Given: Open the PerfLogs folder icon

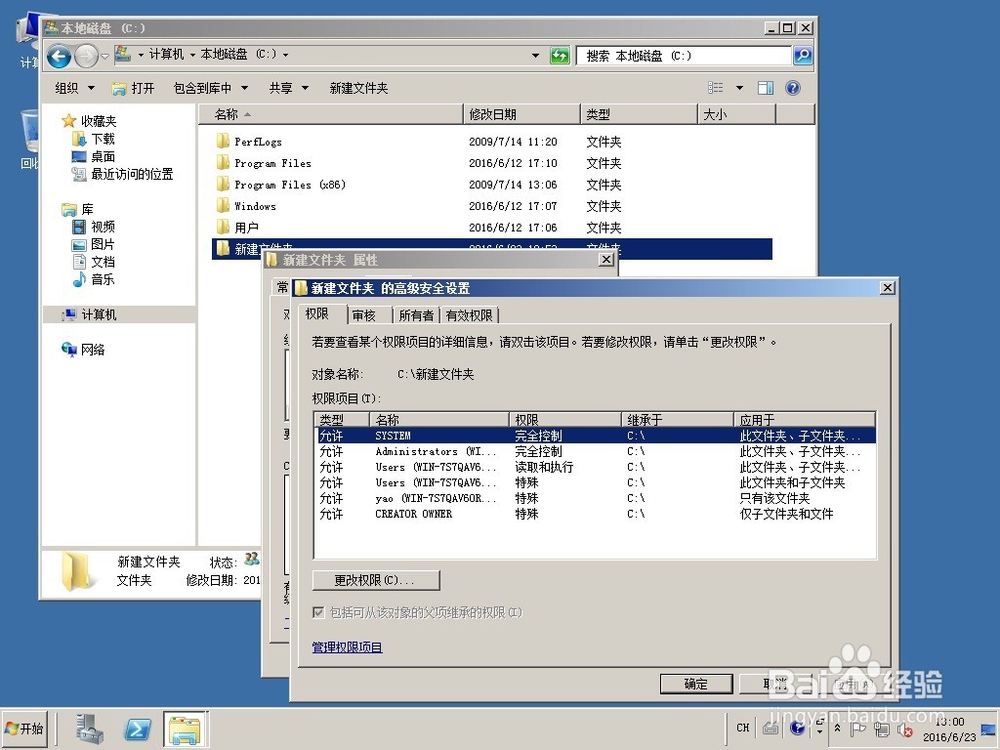Looking at the screenshot, I should click(222, 141).
